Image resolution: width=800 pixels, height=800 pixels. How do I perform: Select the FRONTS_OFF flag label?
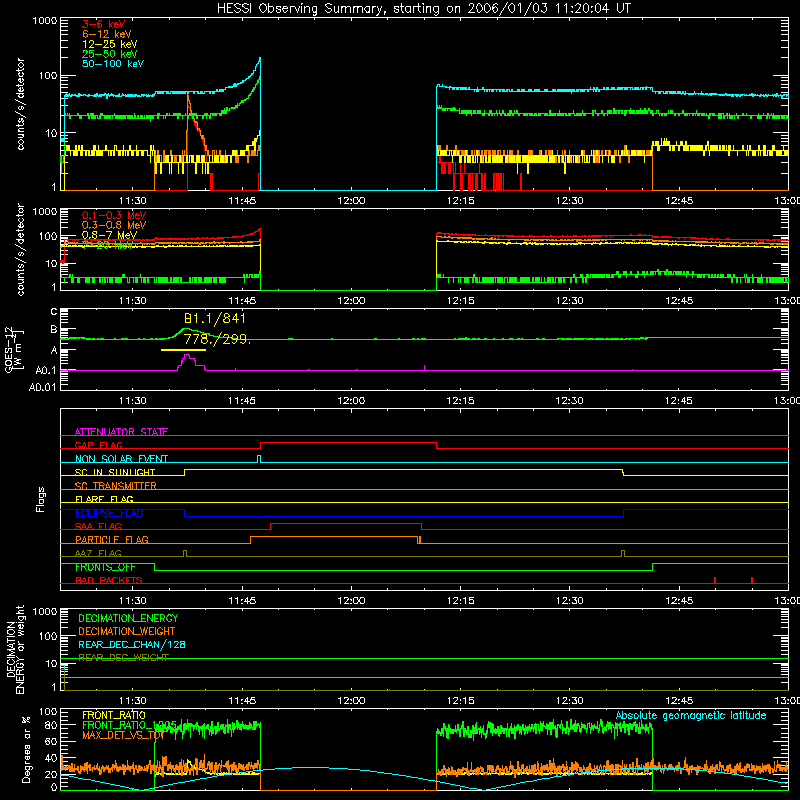(x=105, y=567)
